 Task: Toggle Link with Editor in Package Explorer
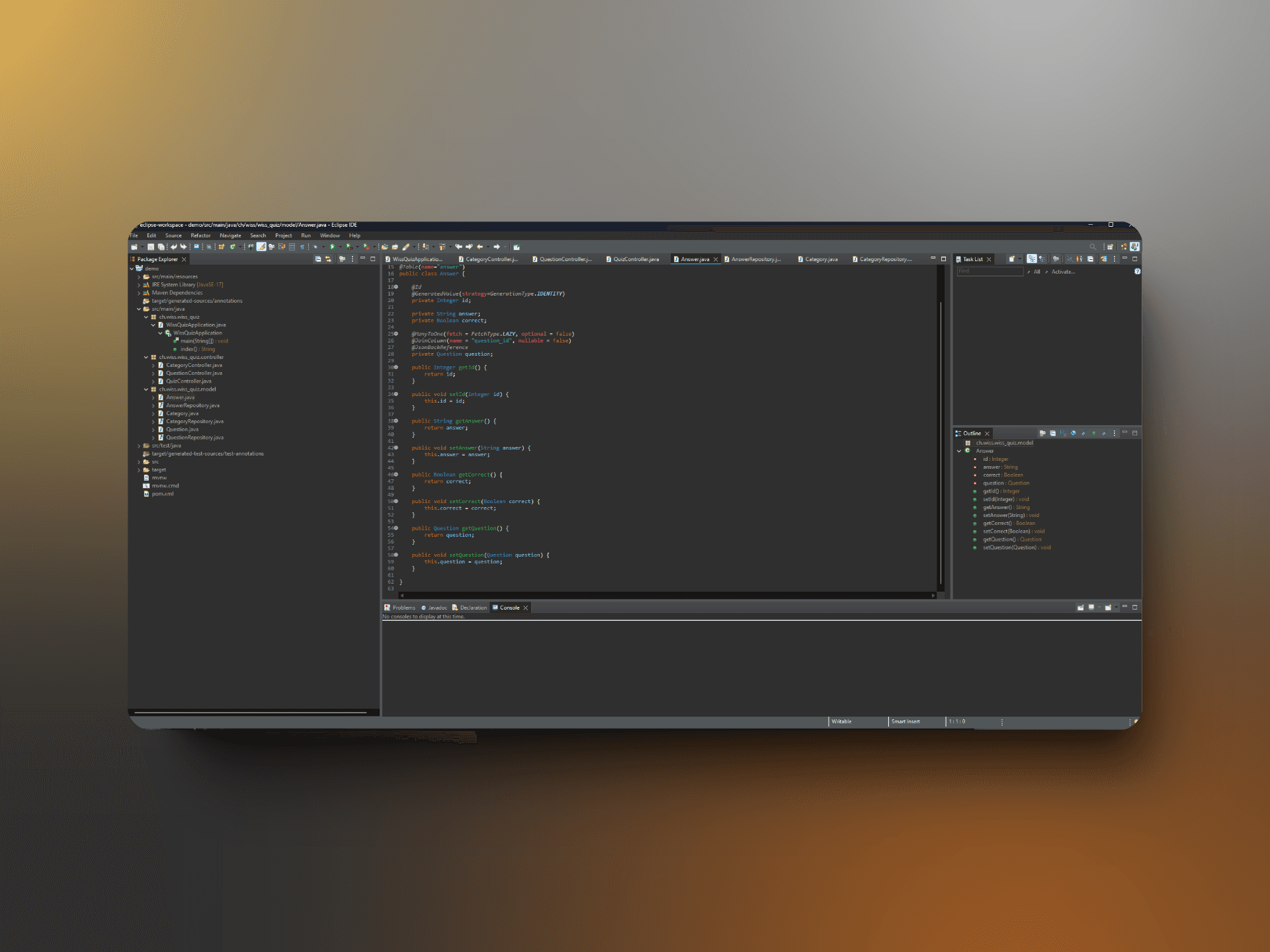tap(328, 259)
